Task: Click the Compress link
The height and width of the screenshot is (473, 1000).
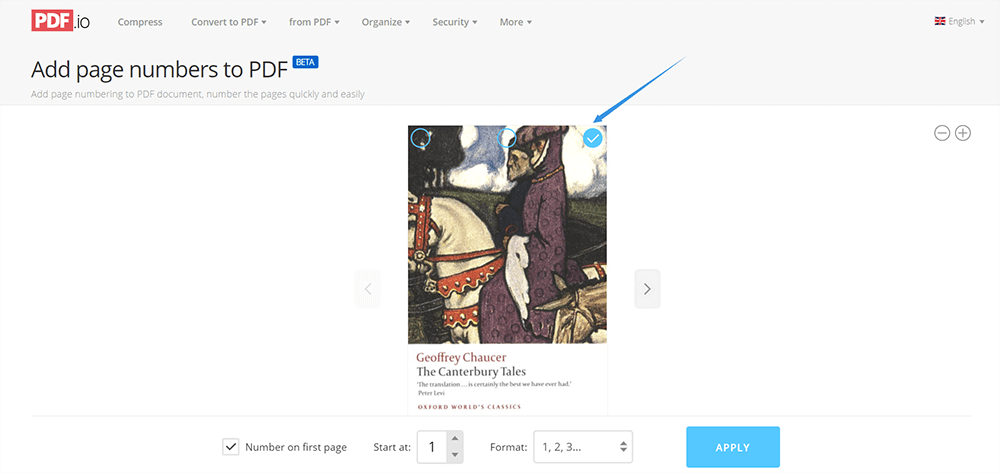Action: tap(140, 22)
